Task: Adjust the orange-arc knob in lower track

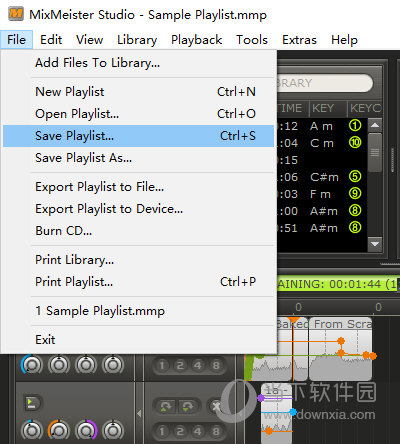Action: point(59,430)
